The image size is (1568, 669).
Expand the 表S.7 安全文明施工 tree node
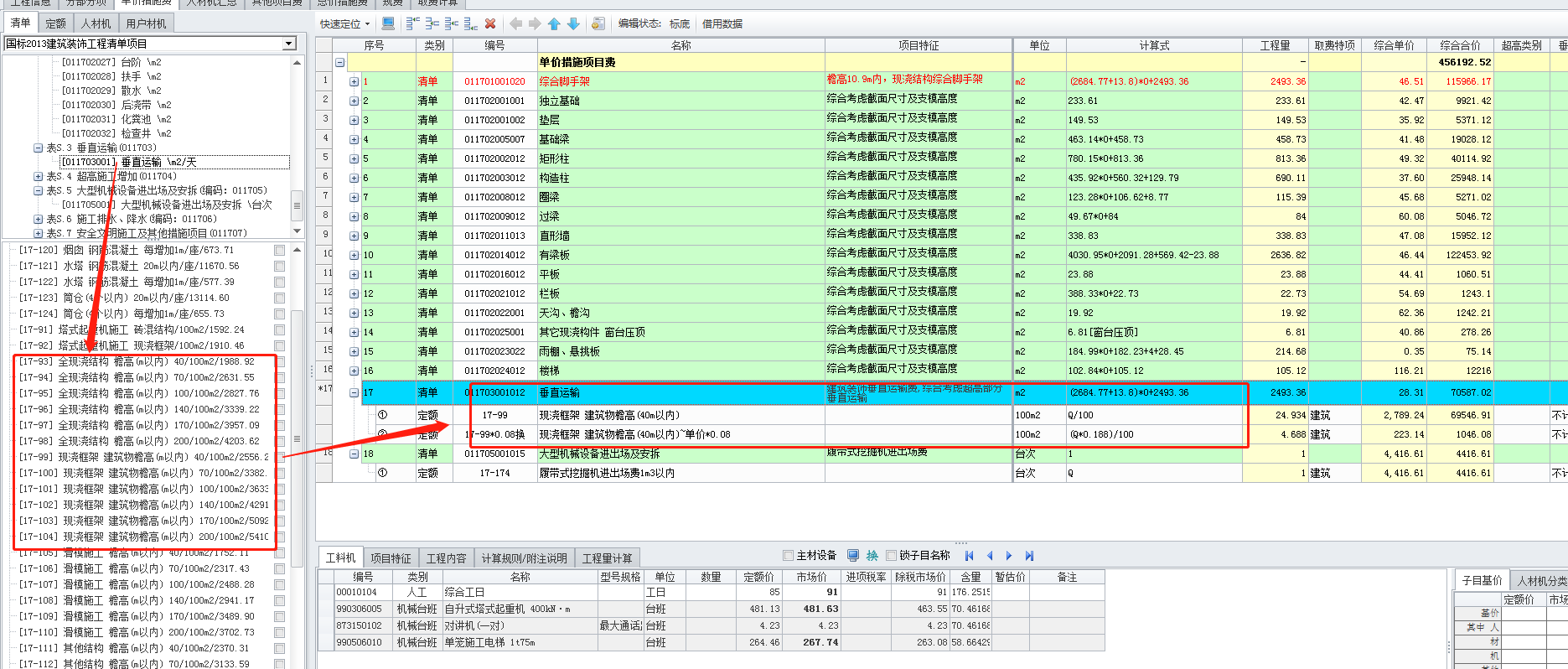pyautogui.click(x=38, y=233)
